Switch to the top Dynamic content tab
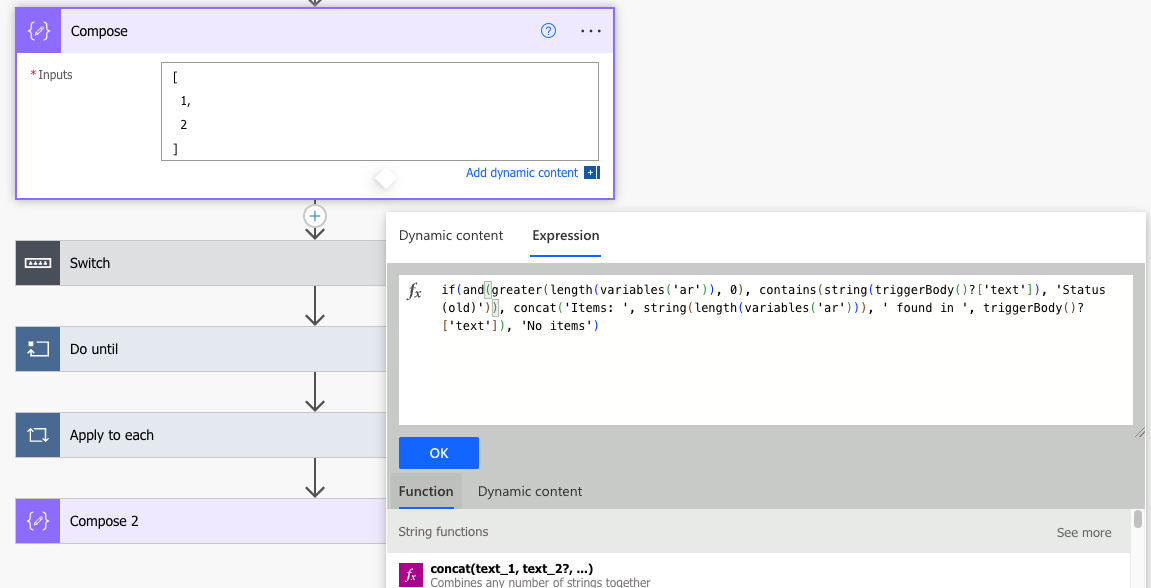The width and height of the screenshot is (1151, 588). [451, 236]
